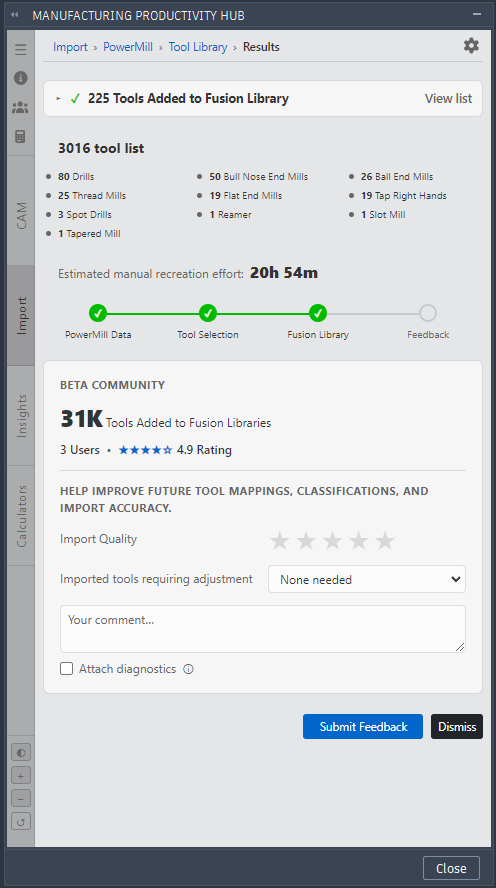Click the 31K tools added figure
Viewport: 496px width, 888px height.
[82, 420]
